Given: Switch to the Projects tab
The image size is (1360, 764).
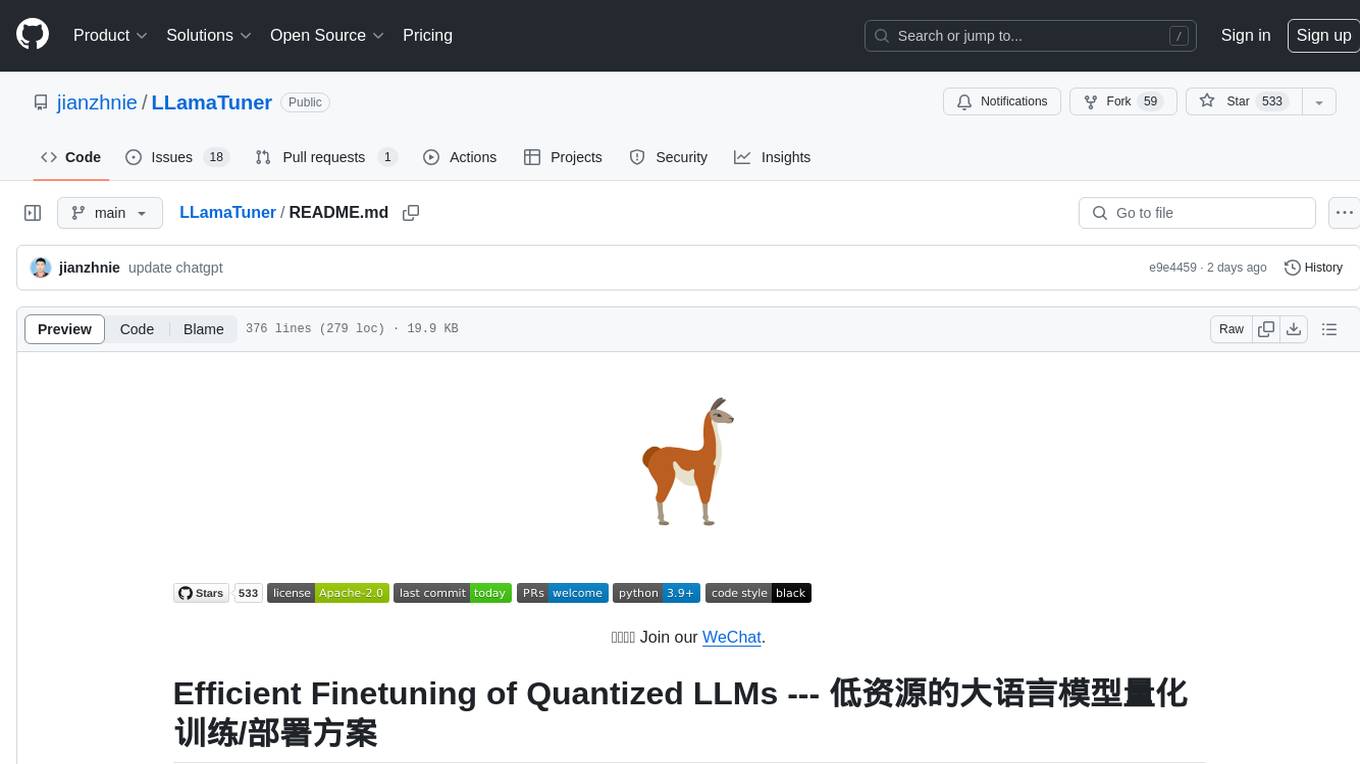Looking at the screenshot, I should tap(563, 157).
